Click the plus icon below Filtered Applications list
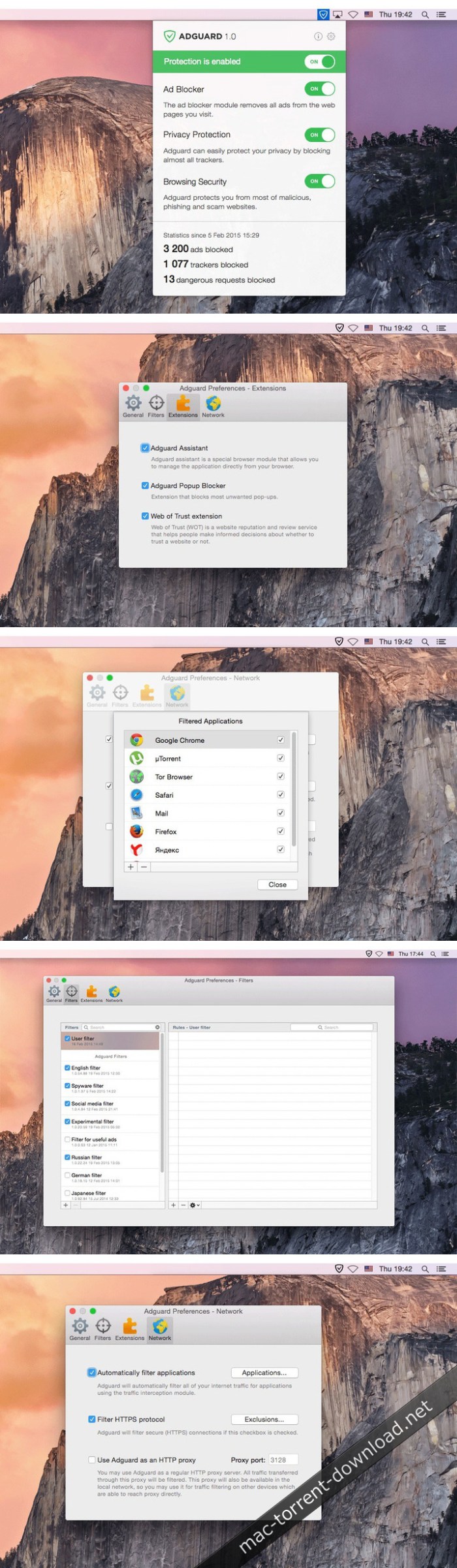457x1568 pixels. (x=131, y=866)
